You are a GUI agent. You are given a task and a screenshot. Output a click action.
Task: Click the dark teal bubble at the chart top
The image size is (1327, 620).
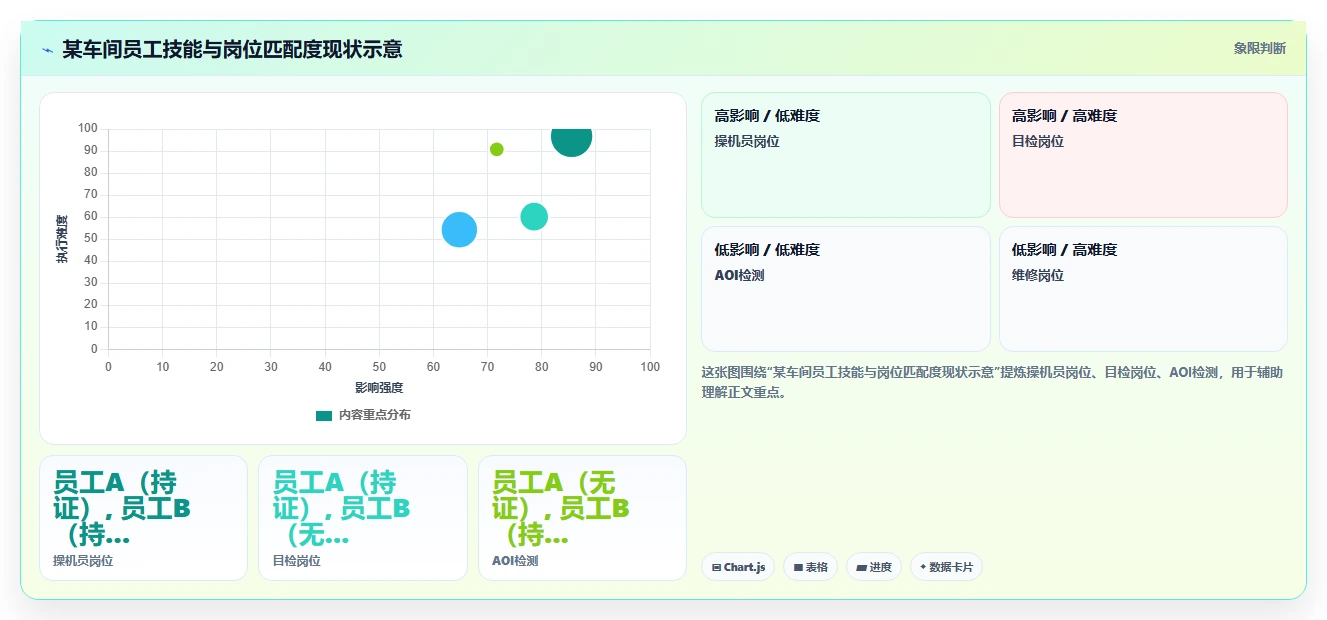pos(571,136)
